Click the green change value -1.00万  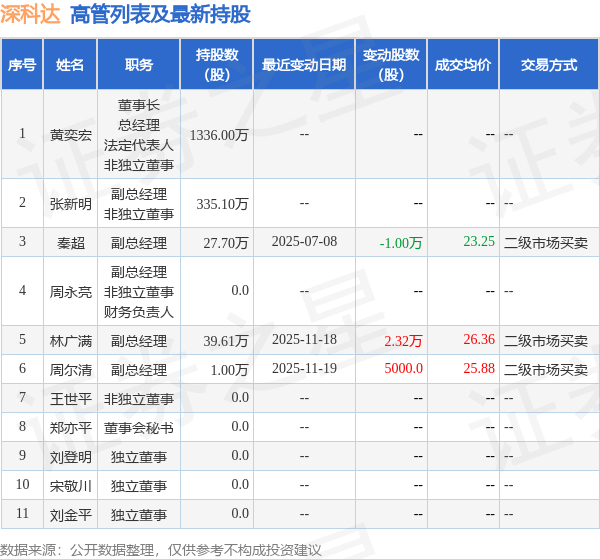(x=401, y=243)
